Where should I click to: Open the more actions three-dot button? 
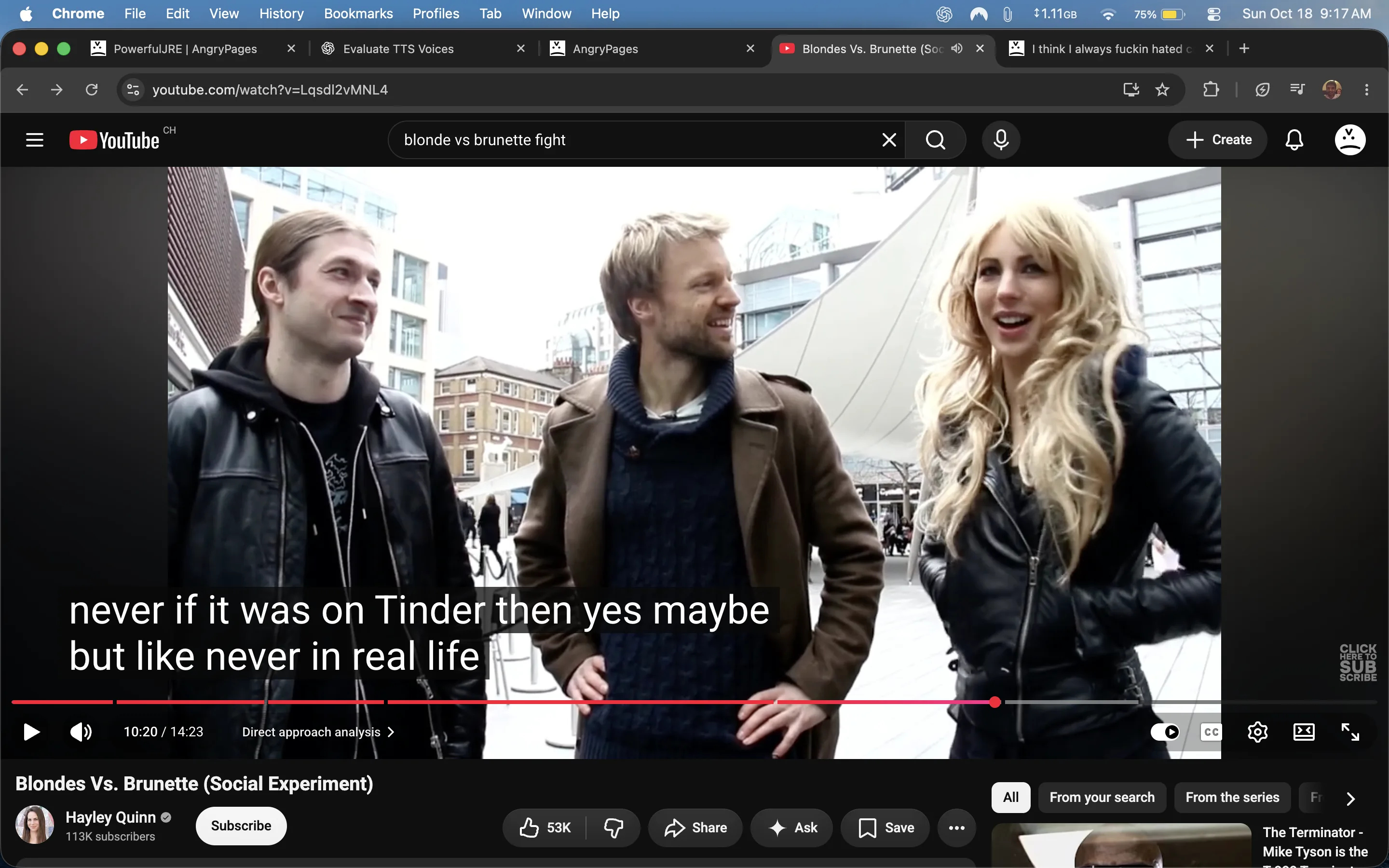click(x=956, y=827)
